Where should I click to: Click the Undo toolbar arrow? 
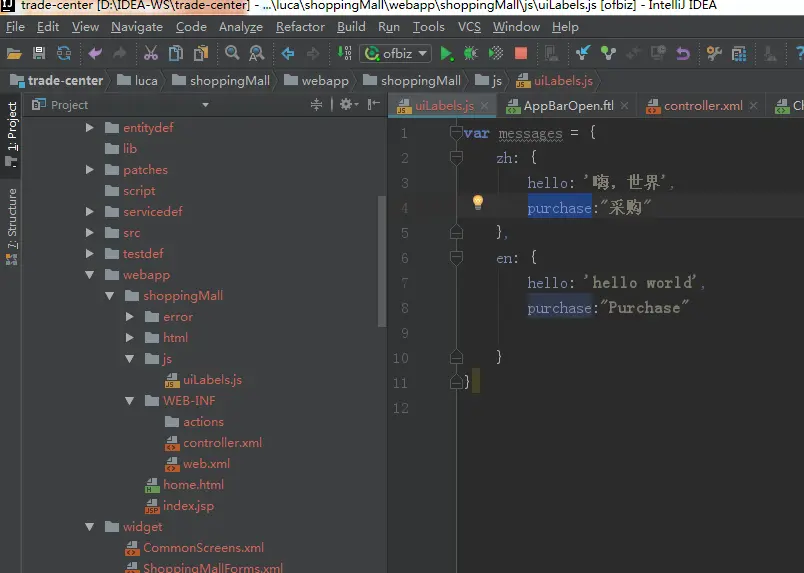(95, 53)
